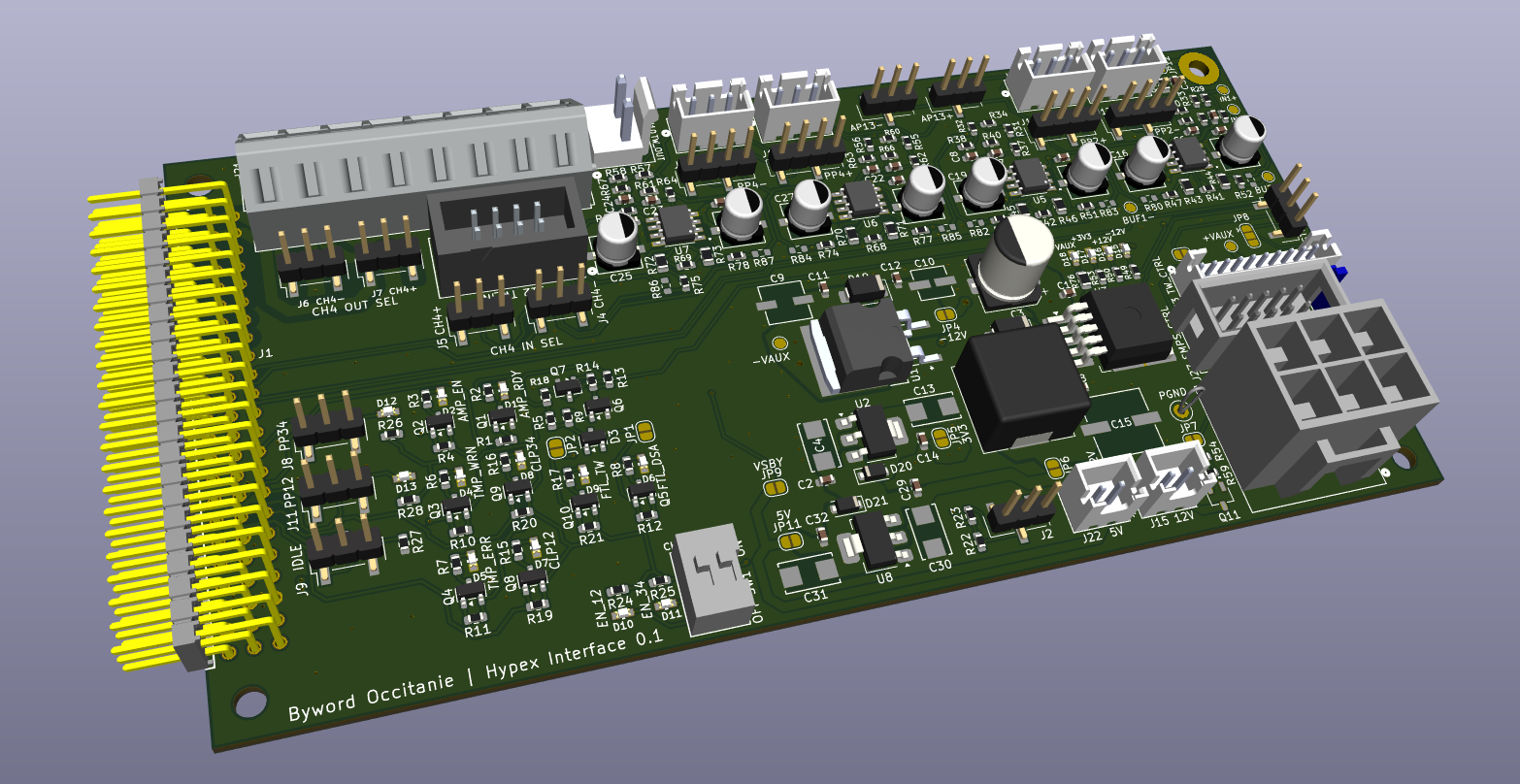Click the R19 resistor

point(539,606)
